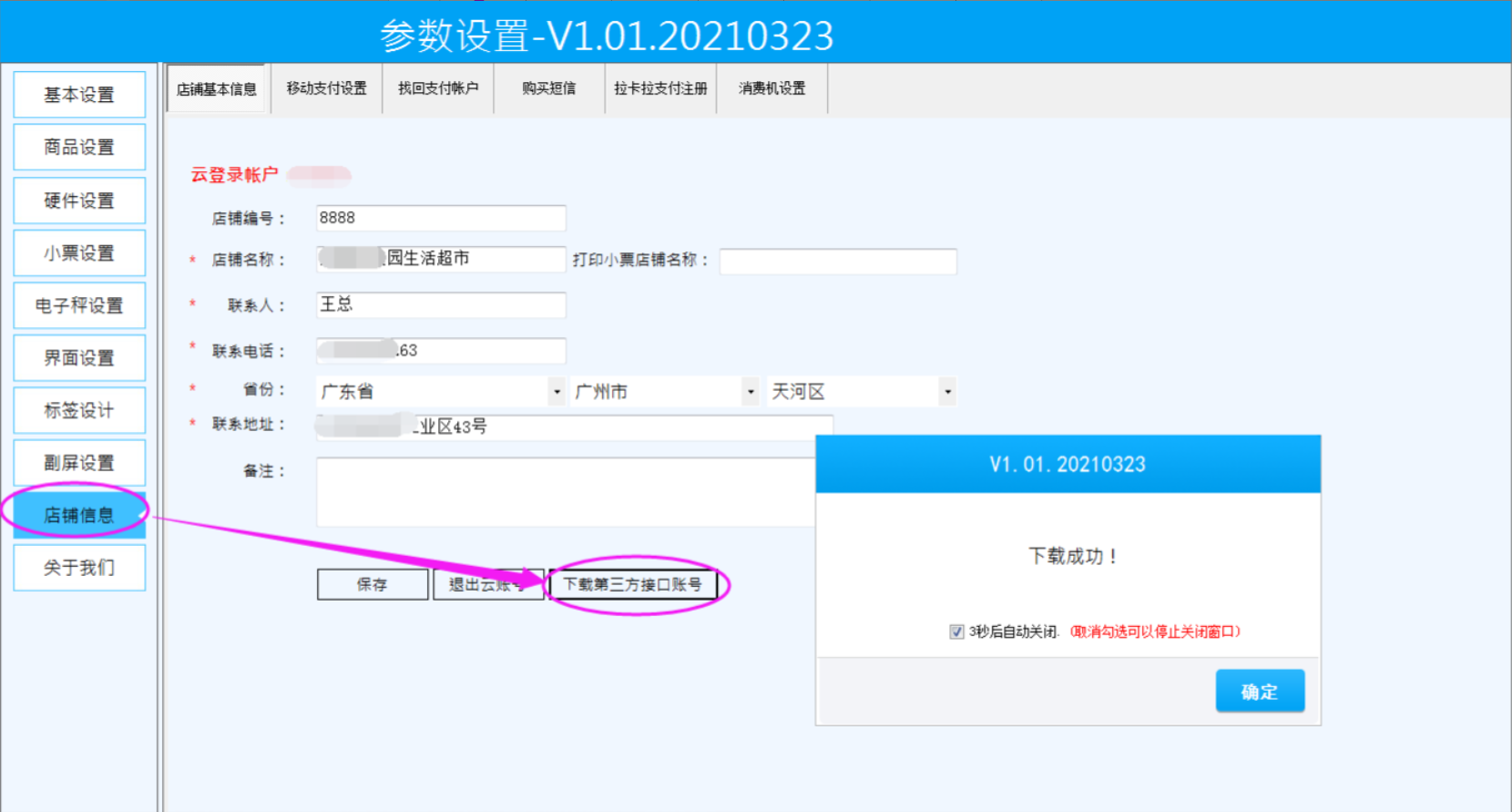The height and width of the screenshot is (812, 1512).
Task: Open the 广东省 province dropdown
Action: (442, 392)
